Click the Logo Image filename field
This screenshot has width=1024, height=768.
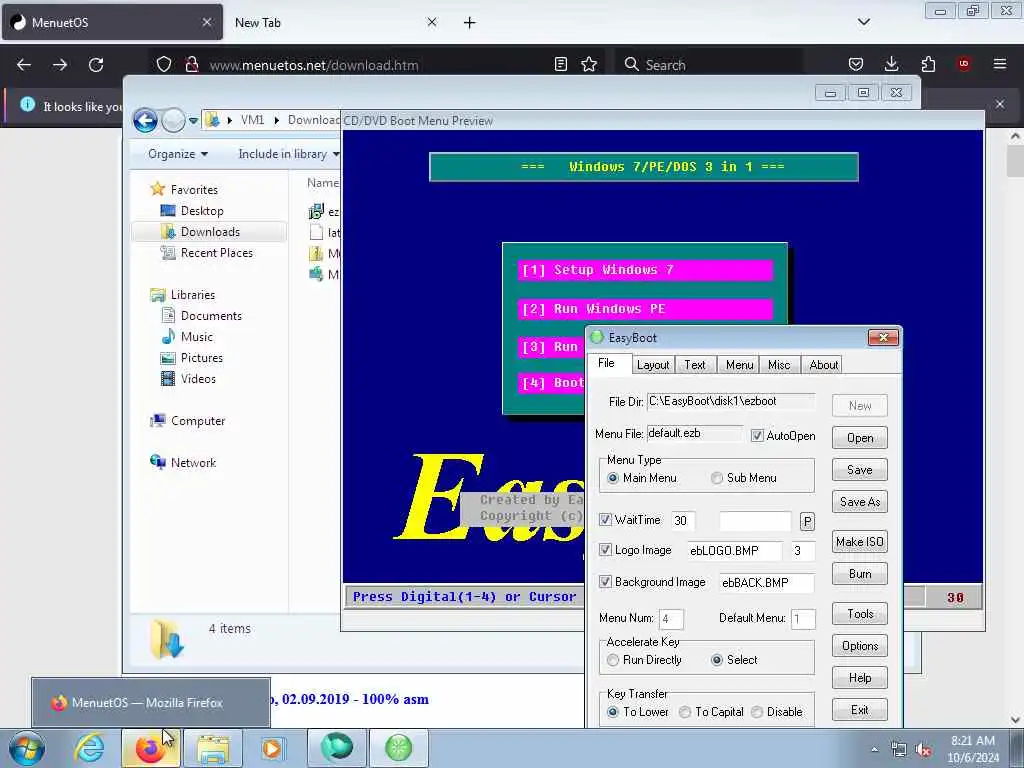pyautogui.click(x=734, y=551)
